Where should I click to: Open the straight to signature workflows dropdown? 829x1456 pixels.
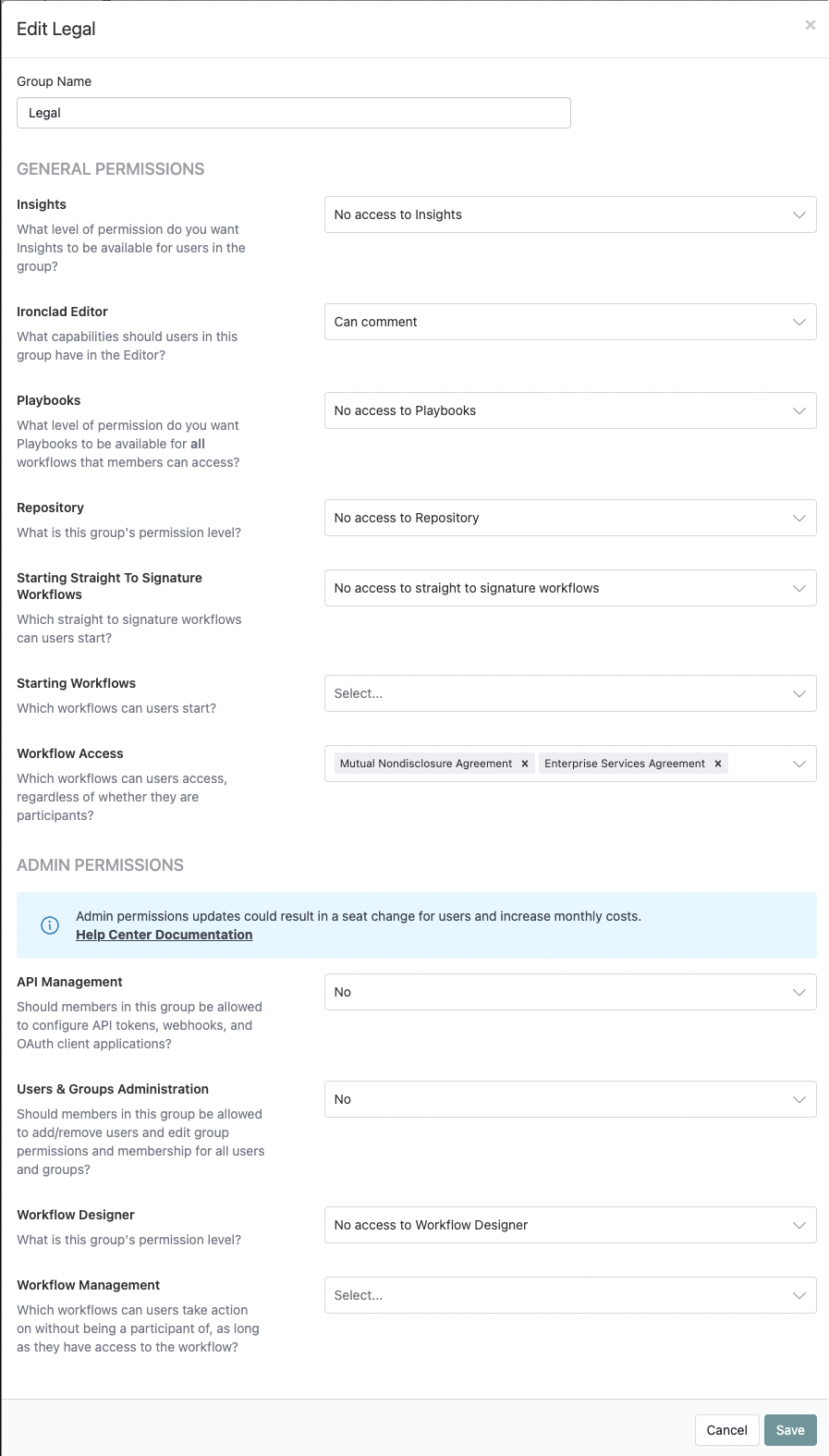click(570, 588)
